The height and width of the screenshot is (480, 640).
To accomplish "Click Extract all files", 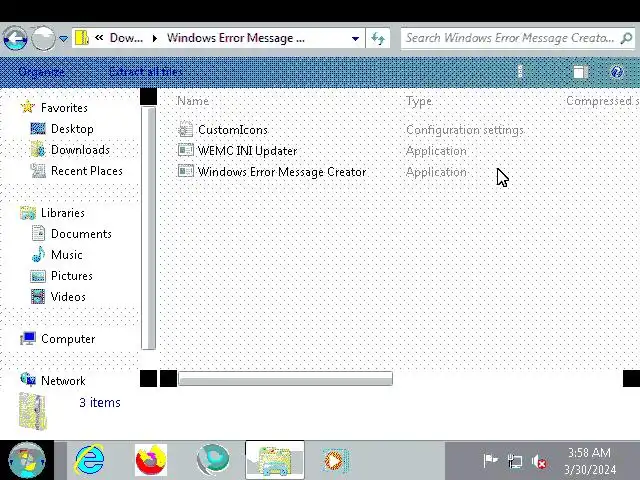I will tap(146, 72).
